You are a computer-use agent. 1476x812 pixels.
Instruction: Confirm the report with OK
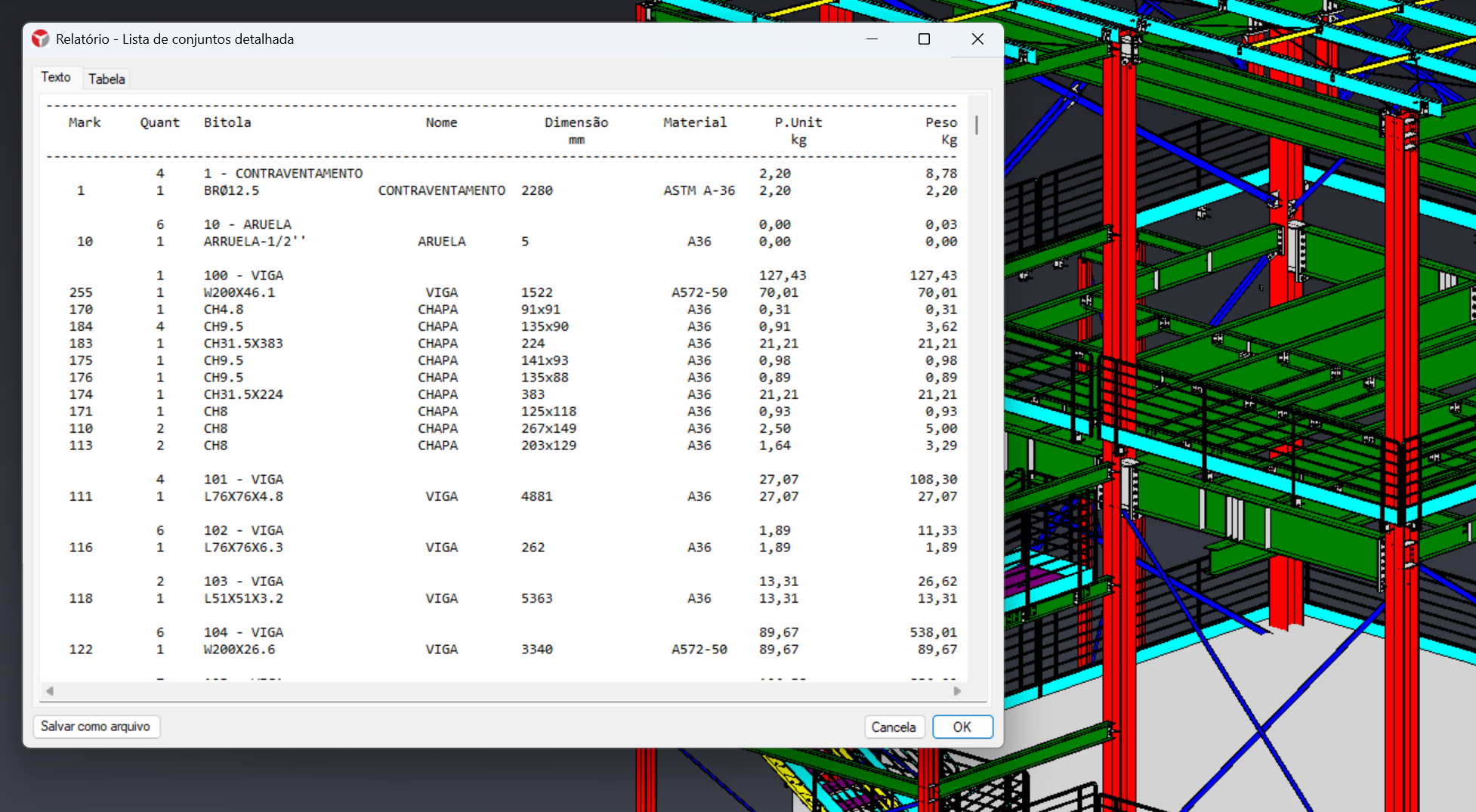click(962, 727)
